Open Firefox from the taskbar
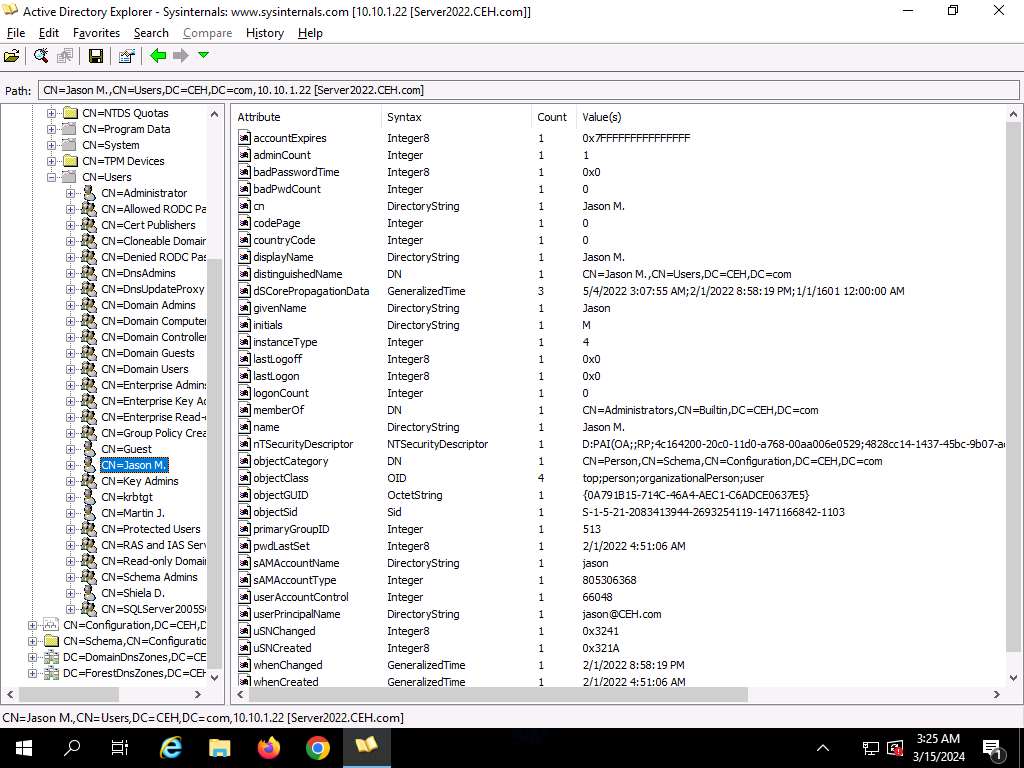The height and width of the screenshot is (768, 1024). [268, 748]
